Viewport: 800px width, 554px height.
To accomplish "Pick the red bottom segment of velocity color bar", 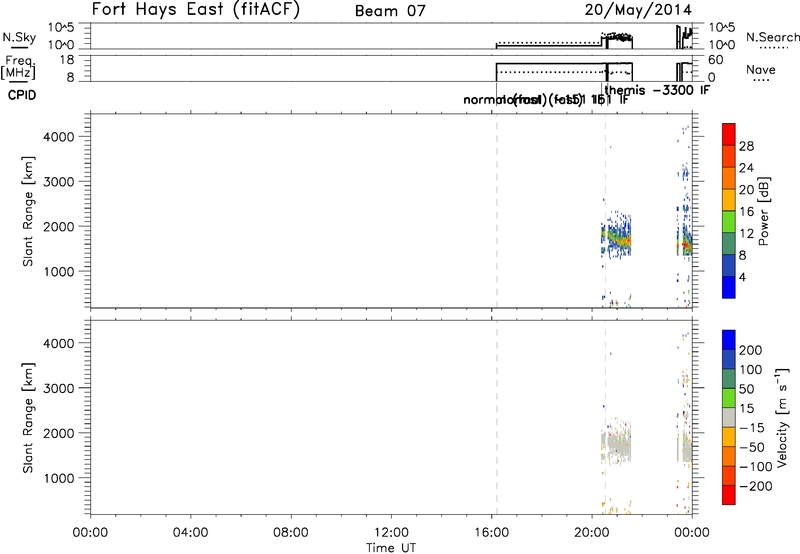I will click(729, 495).
